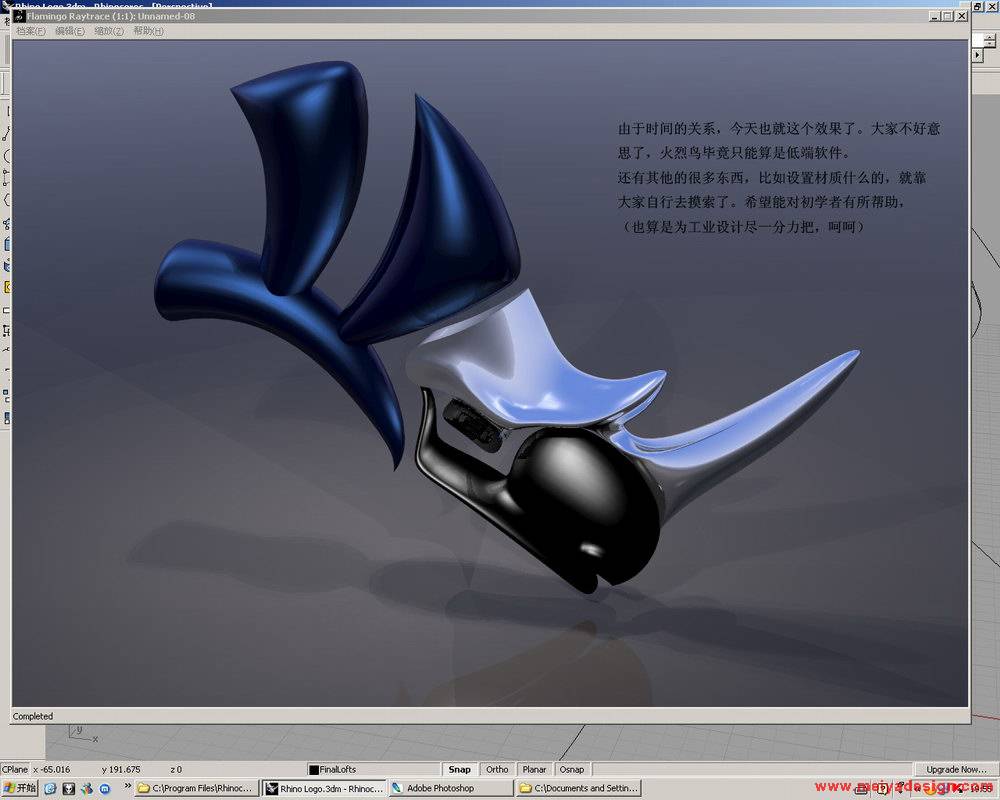Click the quick launch chevron to show more

(x=128, y=786)
